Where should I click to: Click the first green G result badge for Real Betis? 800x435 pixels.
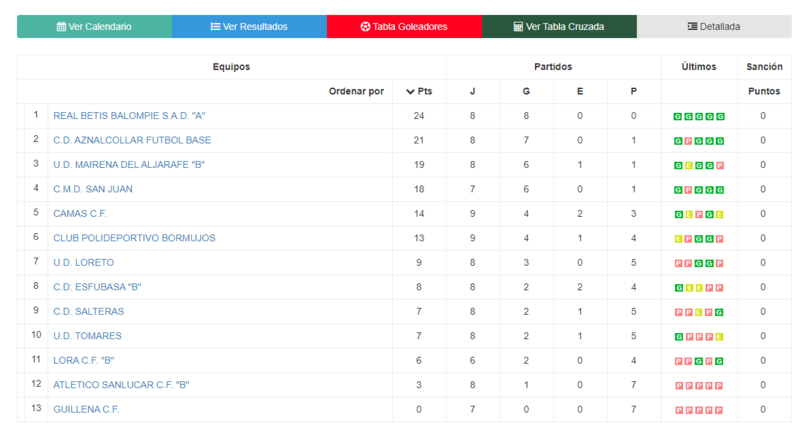tap(678, 117)
